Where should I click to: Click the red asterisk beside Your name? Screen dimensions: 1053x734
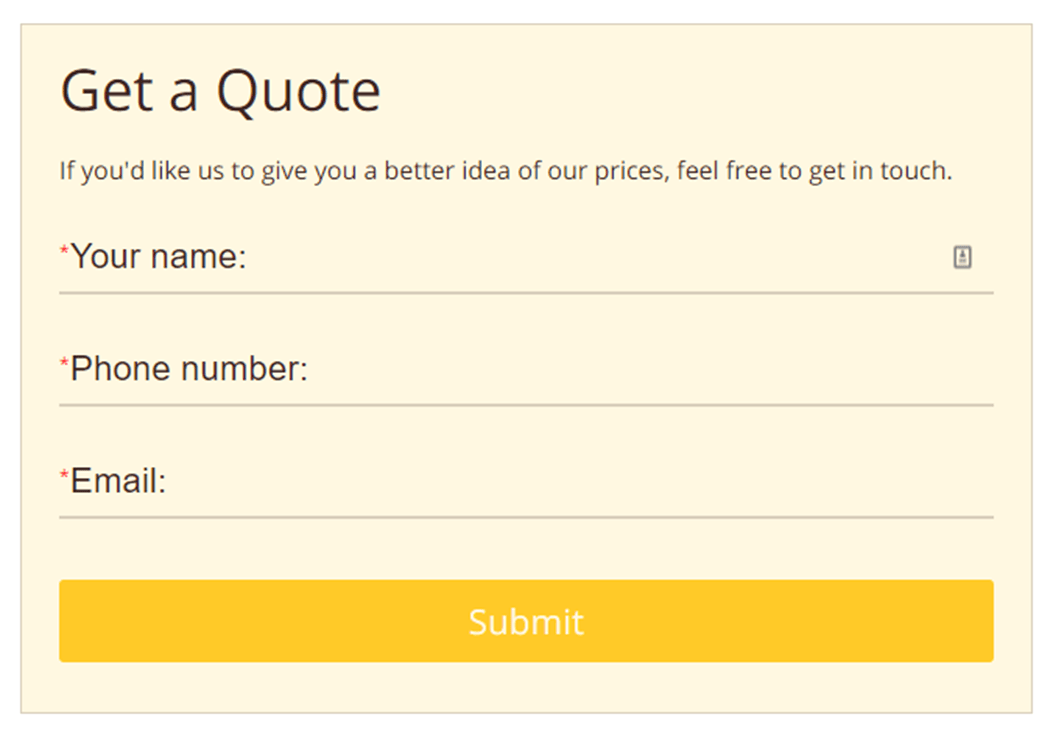click(x=64, y=250)
